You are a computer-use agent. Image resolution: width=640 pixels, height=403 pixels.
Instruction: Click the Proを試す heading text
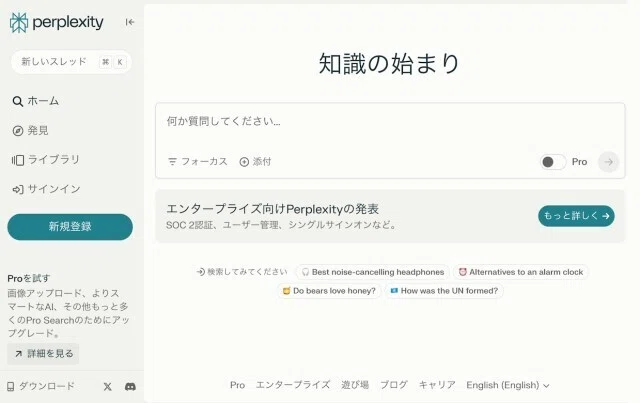(x=29, y=278)
